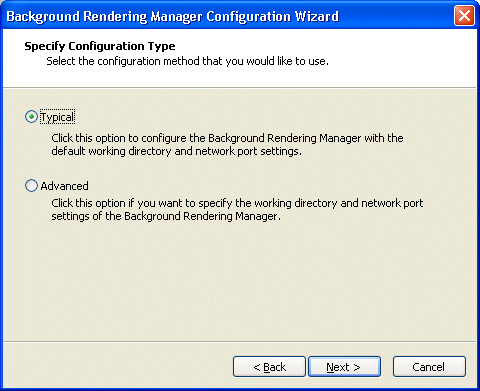
Task: Click the wizard title bar text
Action: point(172,16)
